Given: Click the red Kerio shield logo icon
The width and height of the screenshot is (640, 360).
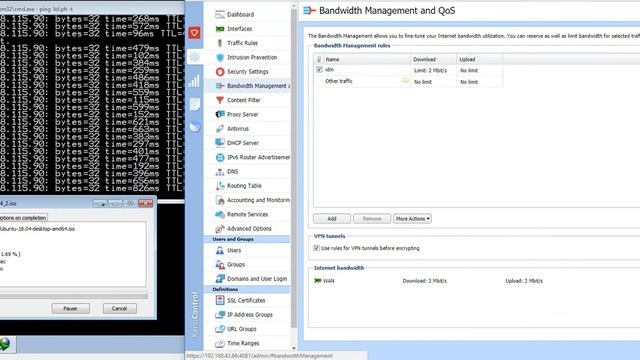Looking at the screenshot, I should [x=194, y=33].
